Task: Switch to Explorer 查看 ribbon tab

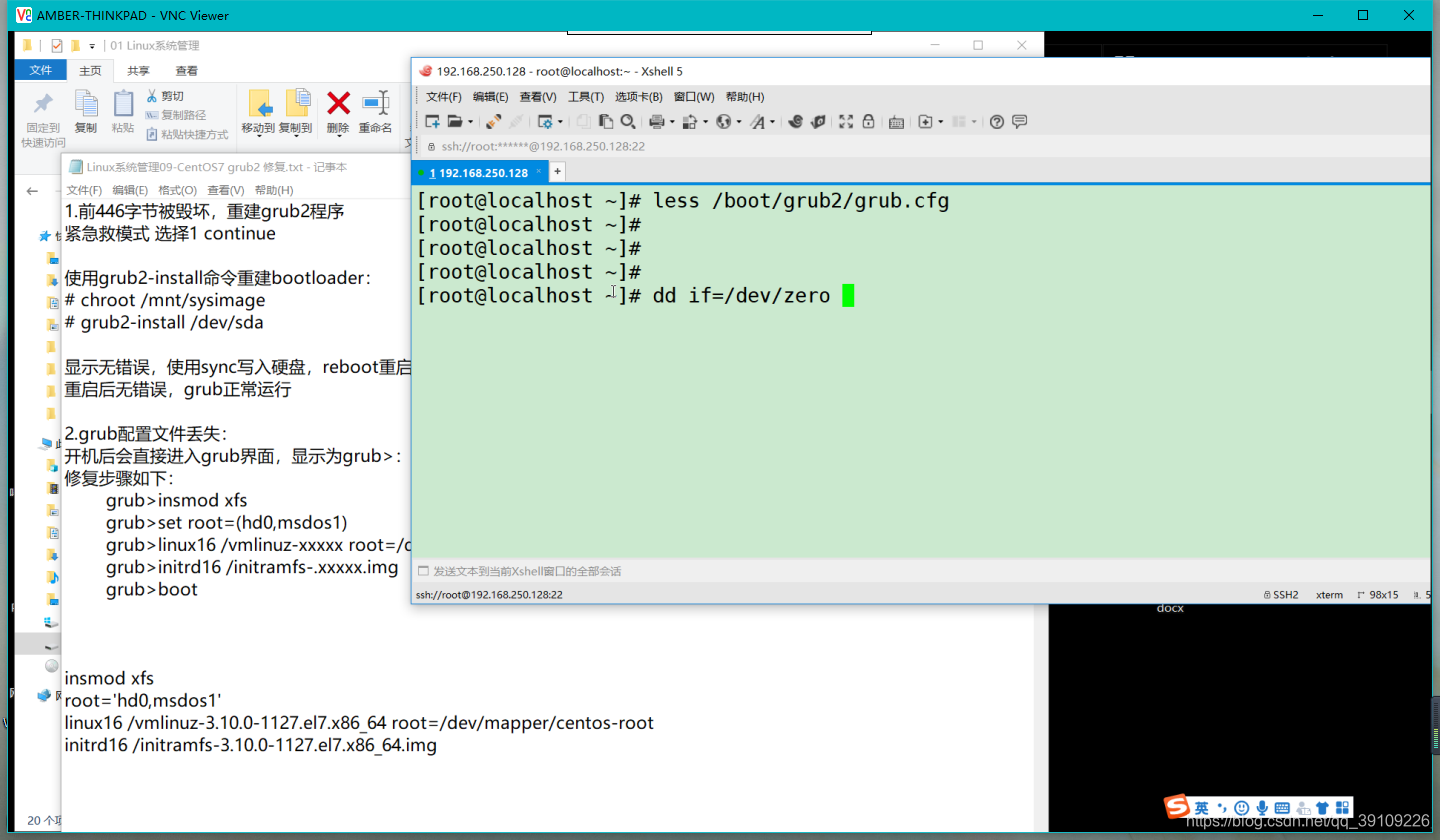Action: pyautogui.click(x=186, y=70)
